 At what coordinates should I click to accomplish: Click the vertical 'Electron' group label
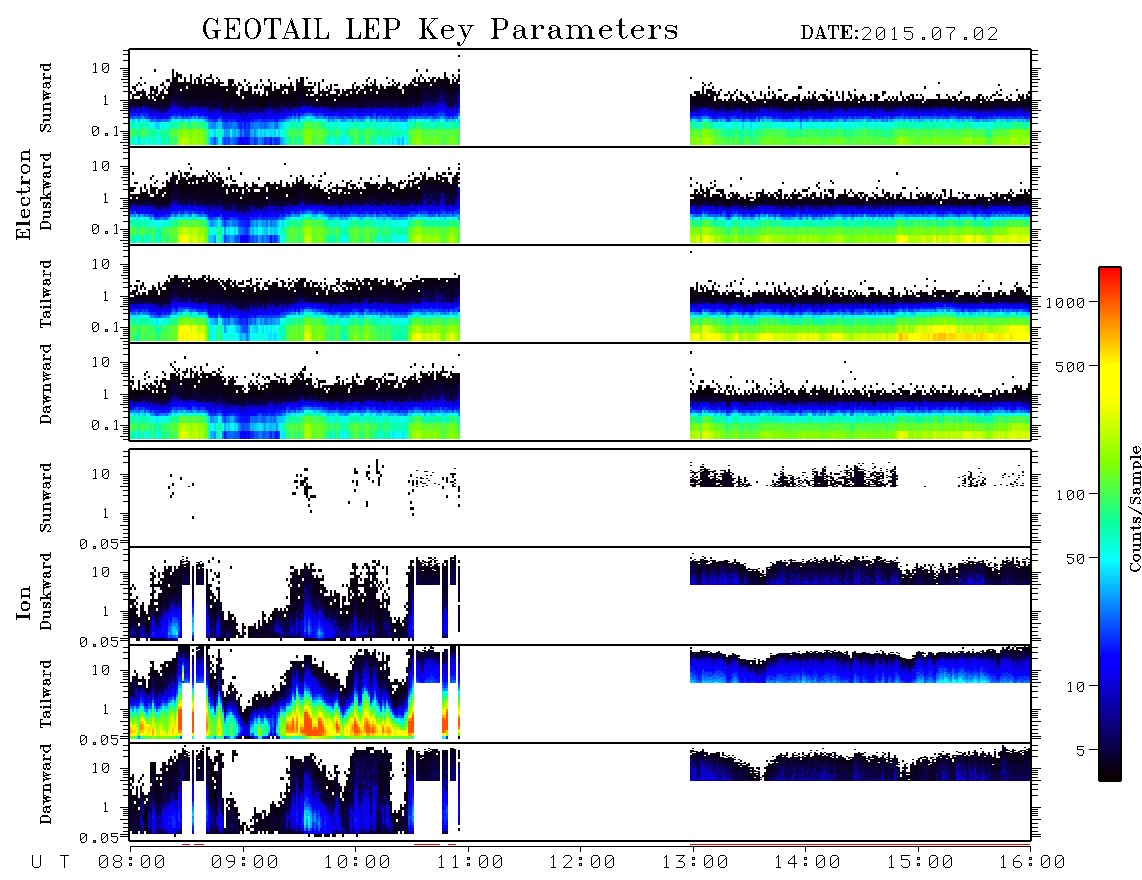pos(24,194)
